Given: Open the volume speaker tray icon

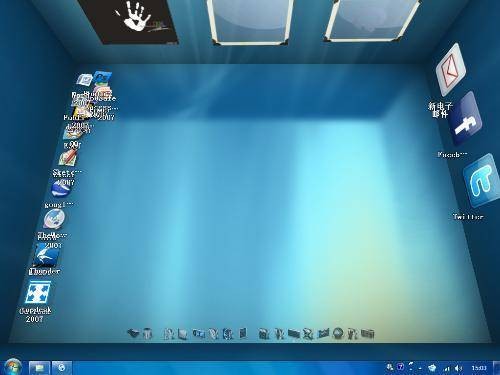Looking at the screenshot, I should click(x=459, y=368).
